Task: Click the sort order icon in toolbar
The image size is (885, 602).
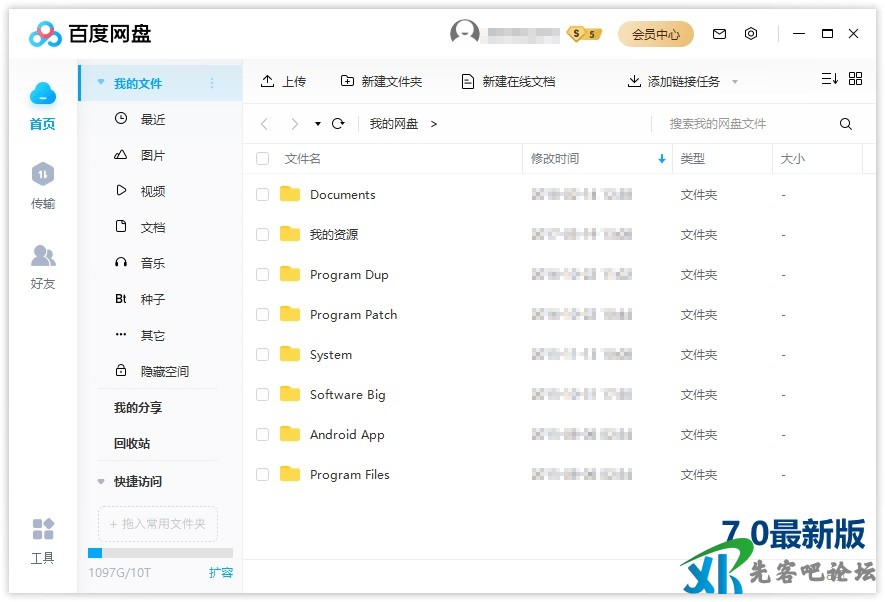Action: point(829,79)
